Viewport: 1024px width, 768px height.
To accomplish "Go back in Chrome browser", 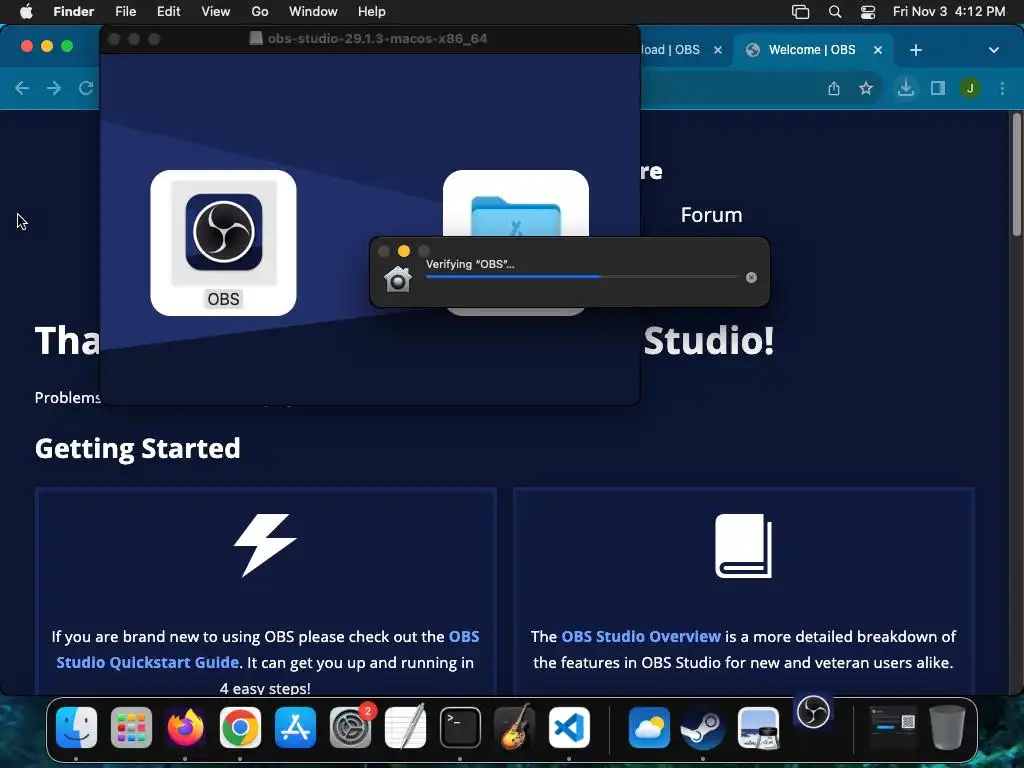I will tap(22, 88).
